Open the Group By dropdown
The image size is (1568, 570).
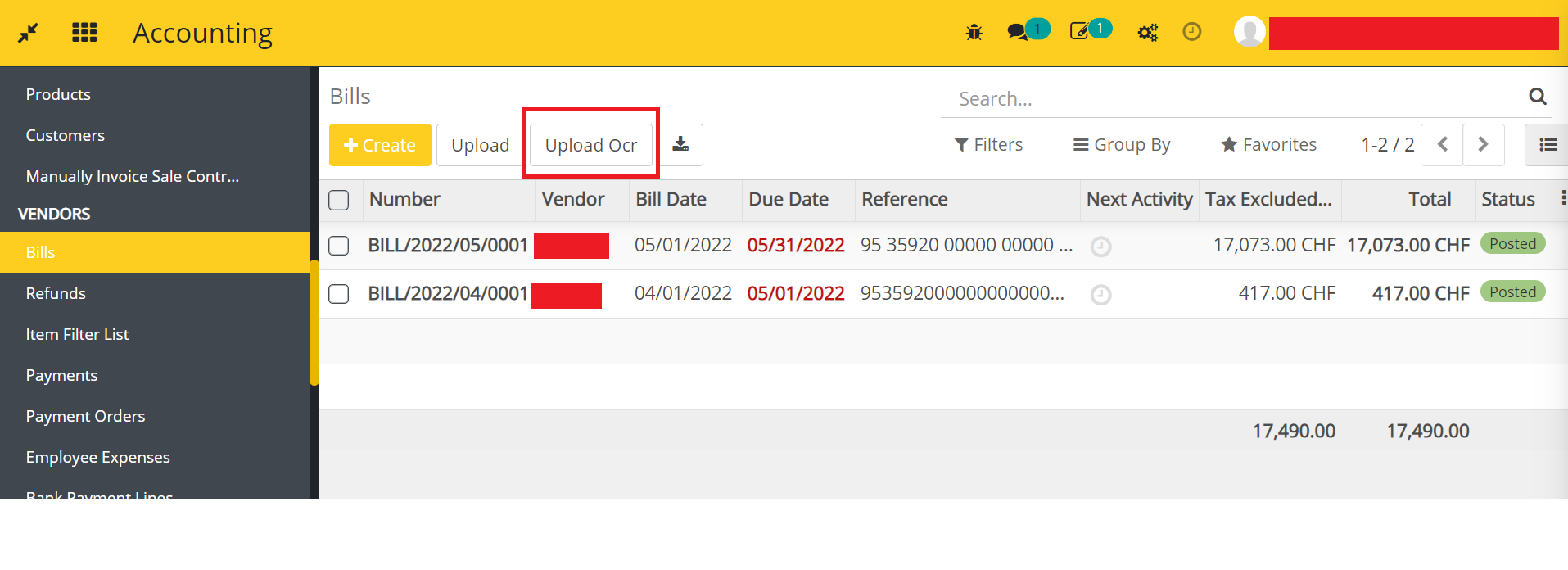click(1122, 145)
